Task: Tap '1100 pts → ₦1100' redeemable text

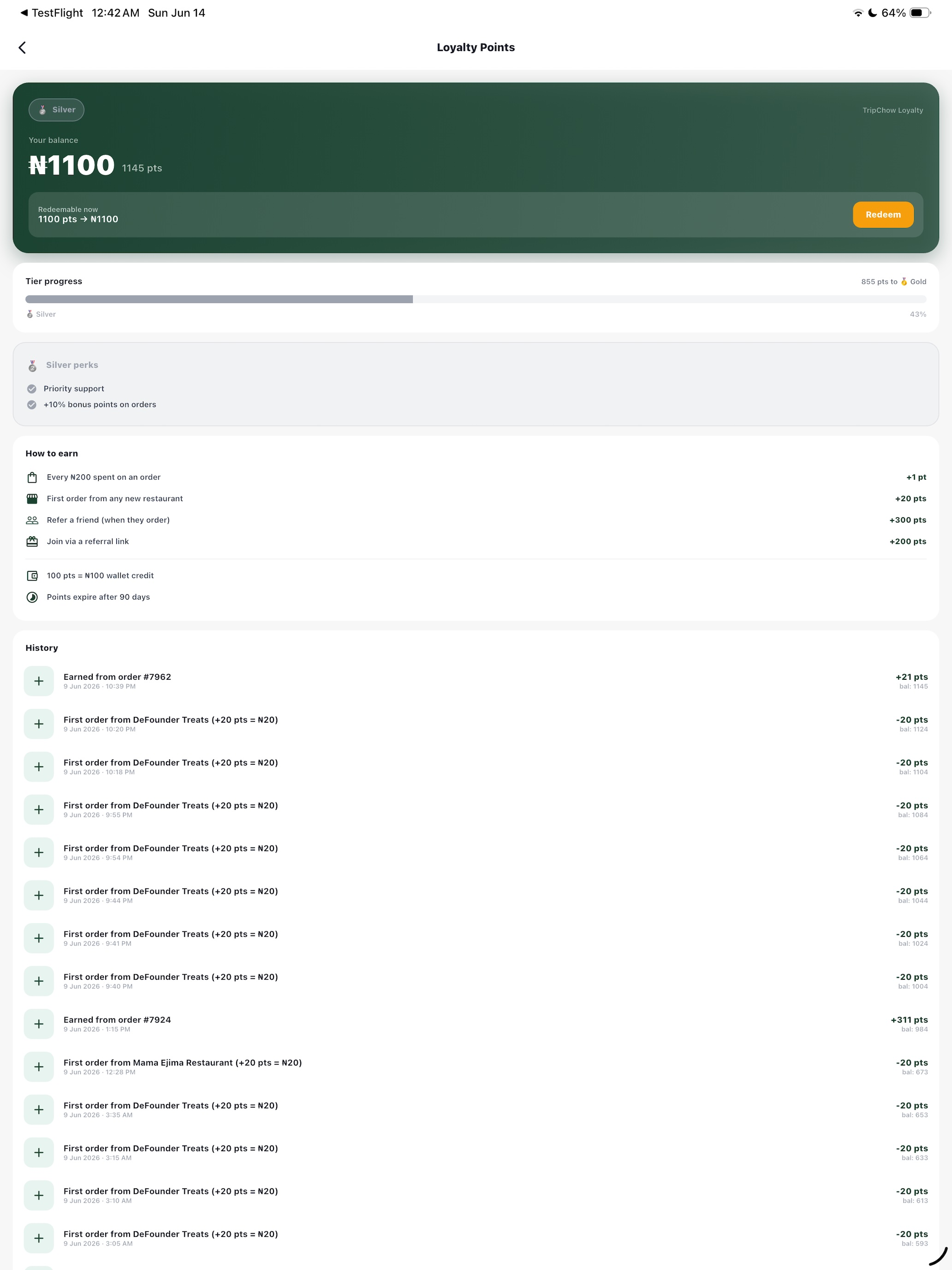Action: (x=78, y=219)
